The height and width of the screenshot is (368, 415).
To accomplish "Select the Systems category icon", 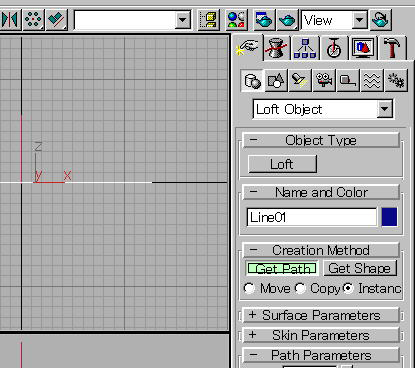I will (x=396, y=80).
